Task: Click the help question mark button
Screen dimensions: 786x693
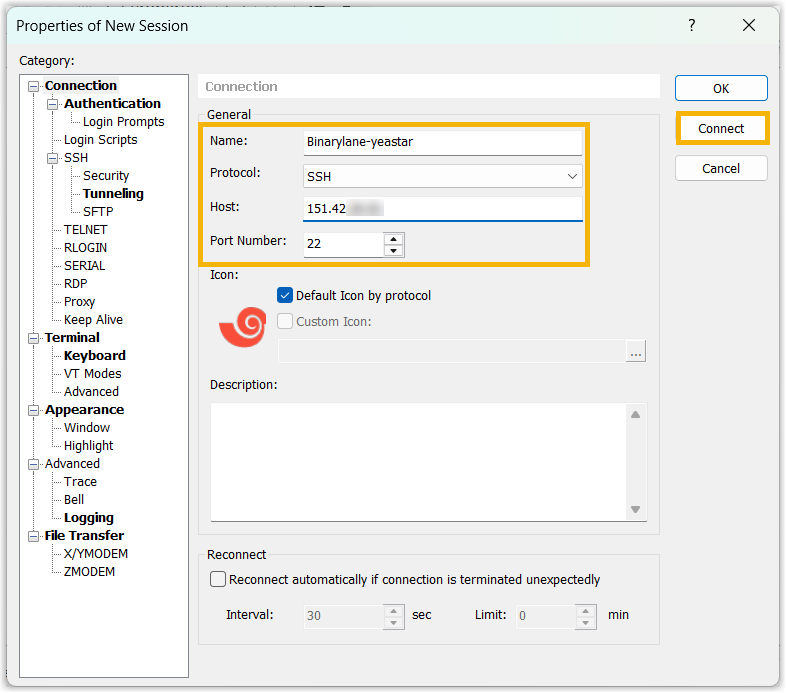Action: click(691, 26)
